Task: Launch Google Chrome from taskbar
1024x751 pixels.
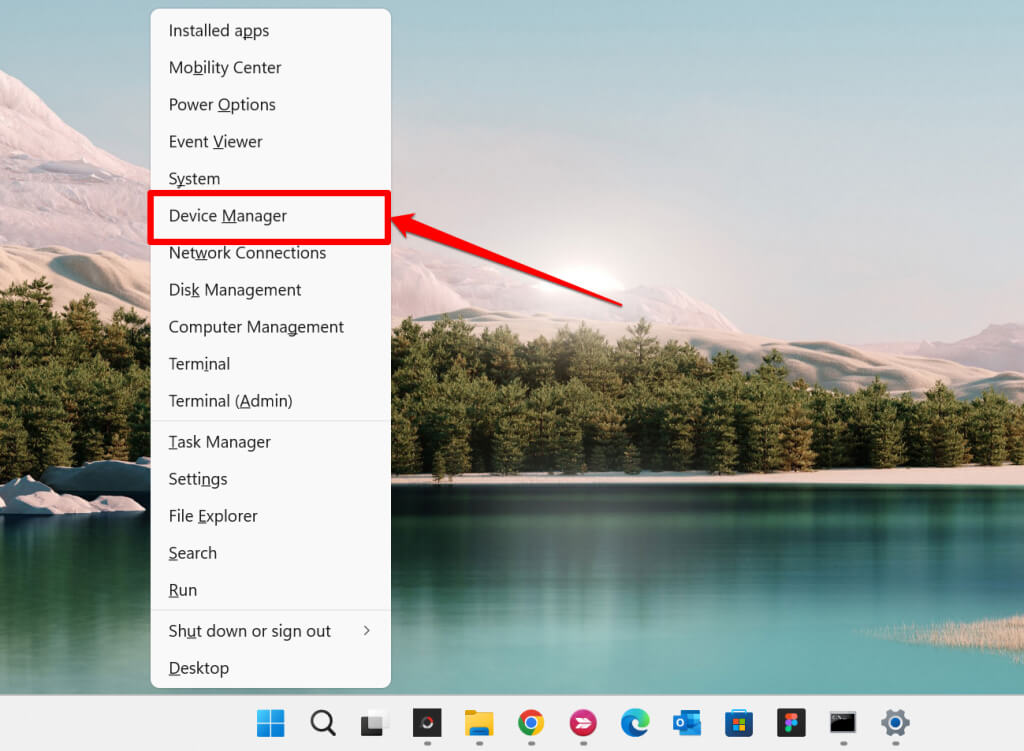Action: pyautogui.click(x=531, y=723)
